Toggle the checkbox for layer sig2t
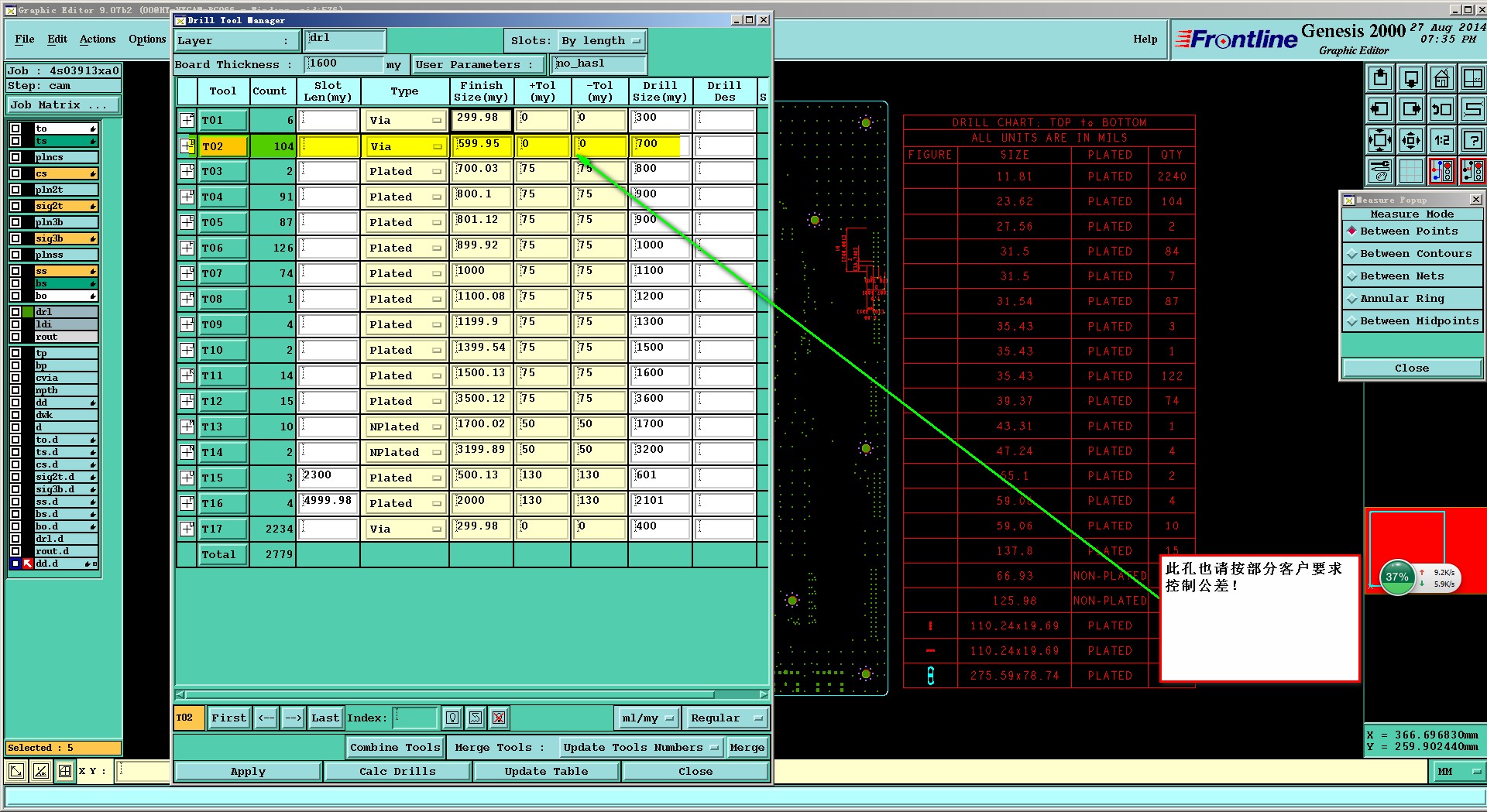Viewport: 1487px width, 812px height. coord(15,206)
